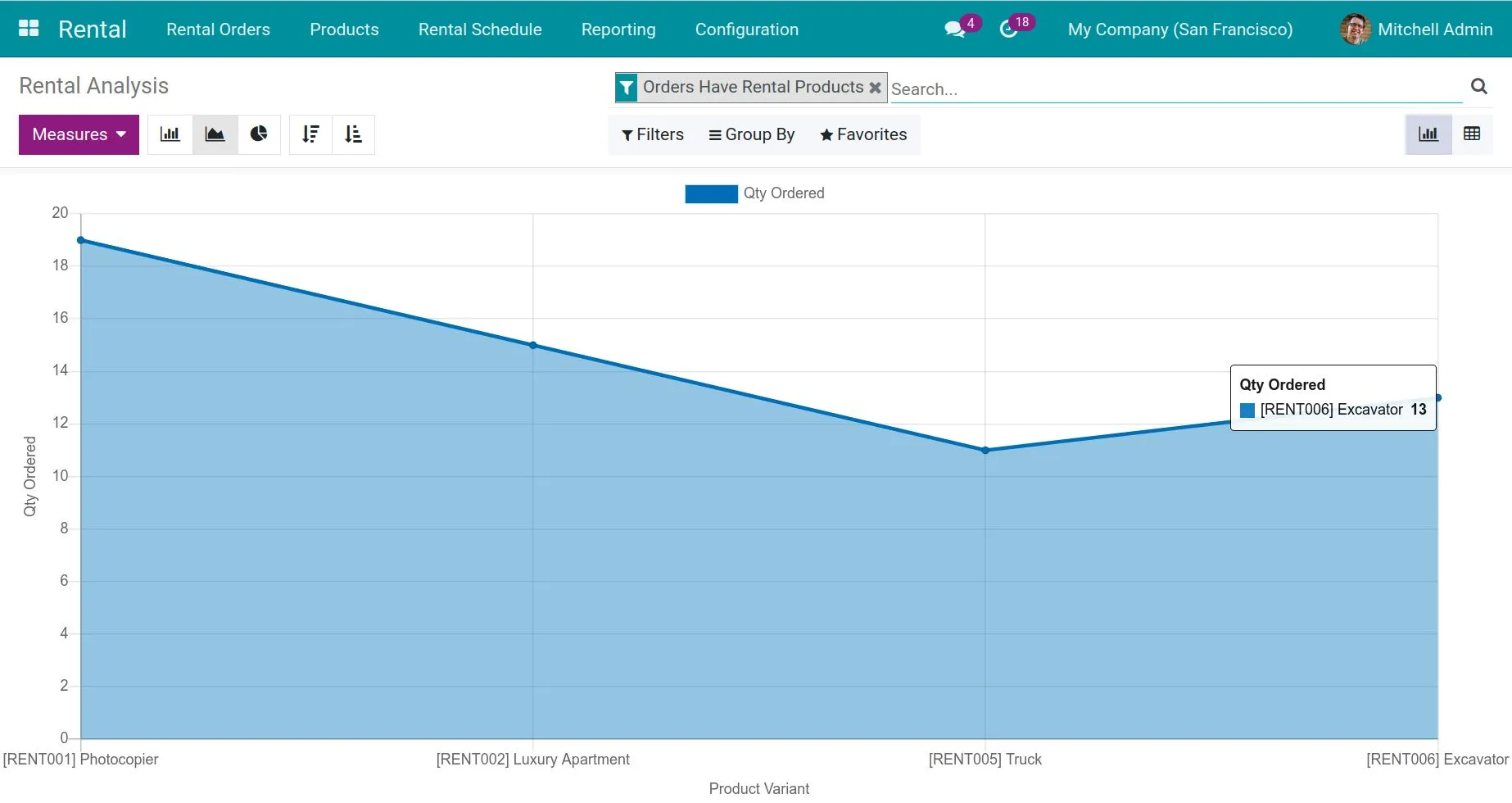Open the Reporting menu
This screenshot has width=1512, height=803.
click(x=618, y=29)
